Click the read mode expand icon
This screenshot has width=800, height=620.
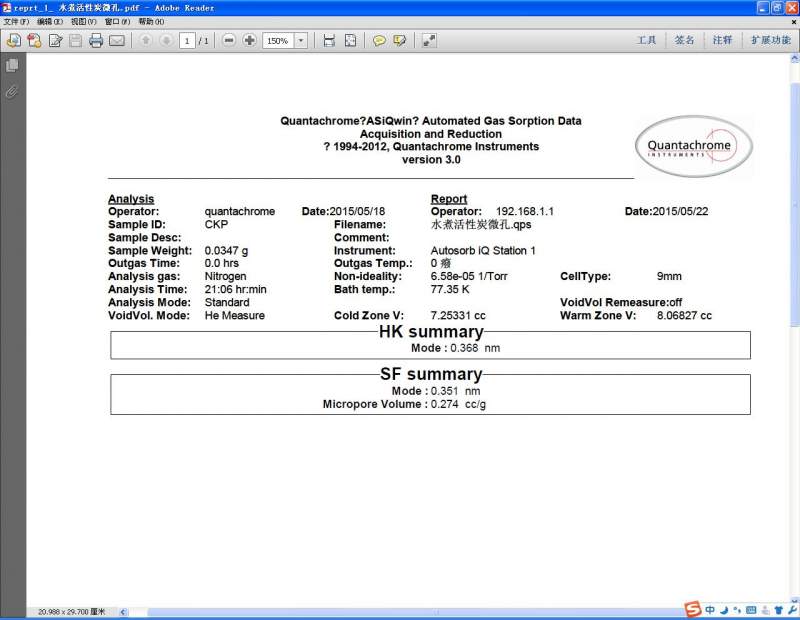coord(429,40)
